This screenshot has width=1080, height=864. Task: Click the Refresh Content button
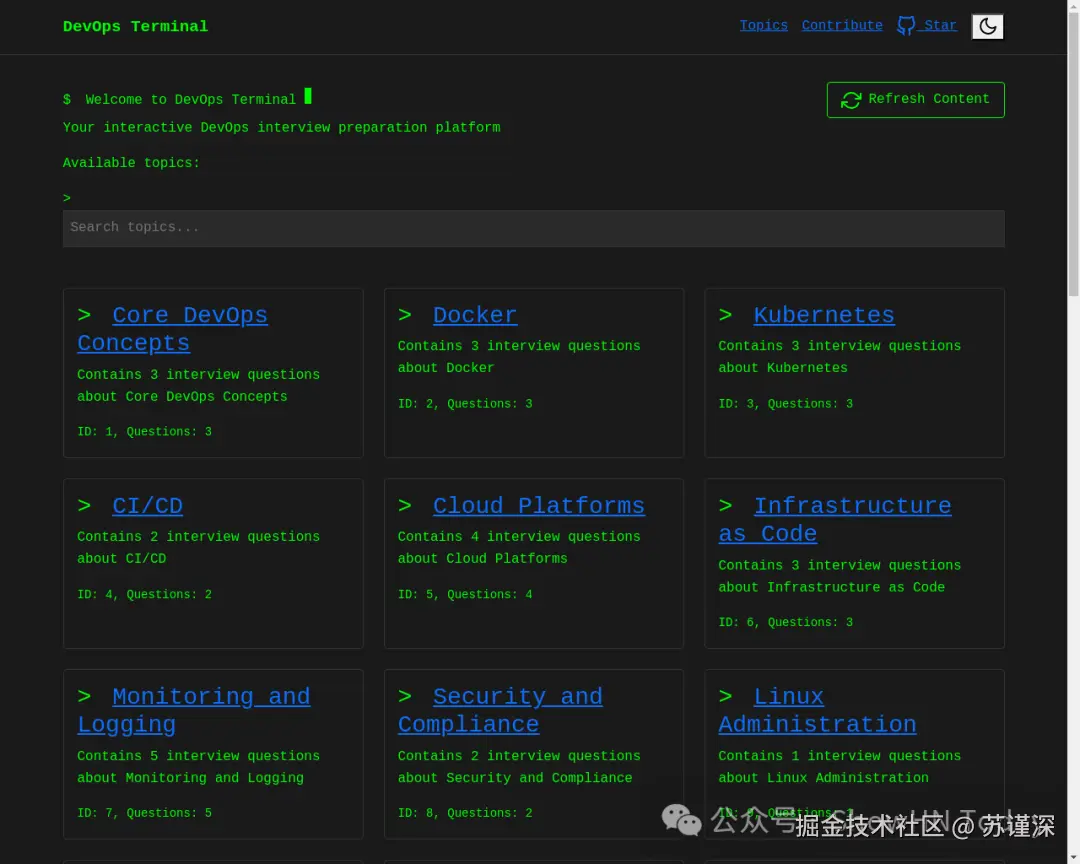pyautogui.click(x=915, y=100)
